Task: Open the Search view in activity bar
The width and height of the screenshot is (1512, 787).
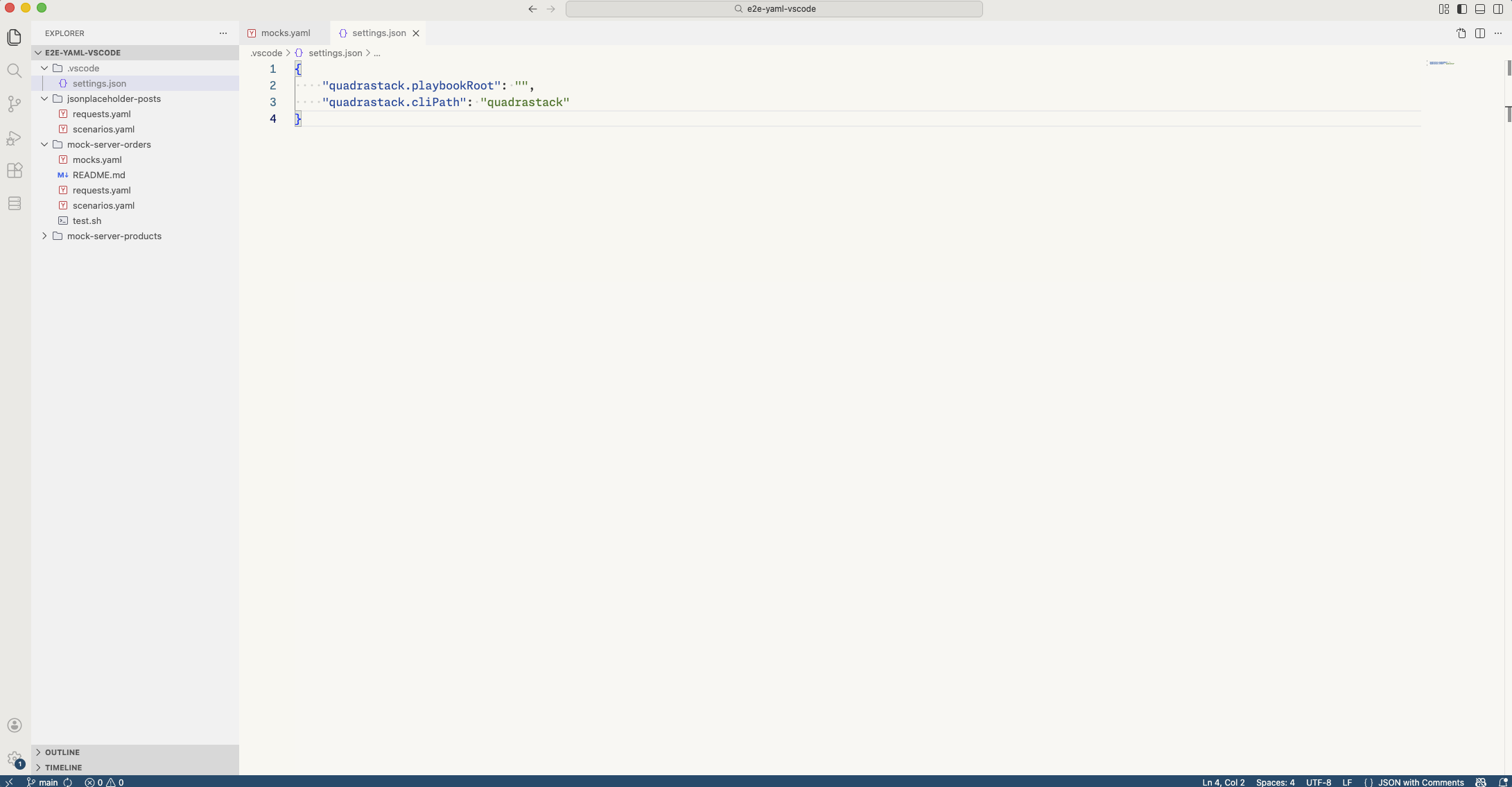Action: pyautogui.click(x=14, y=71)
